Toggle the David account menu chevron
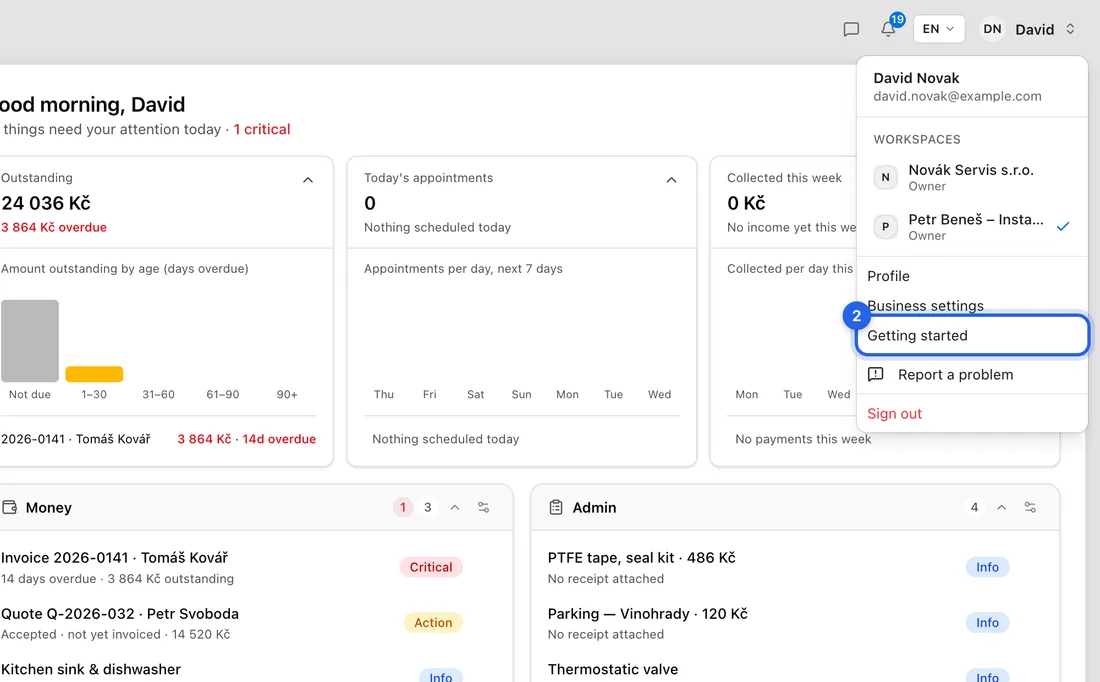 [1070, 29]
